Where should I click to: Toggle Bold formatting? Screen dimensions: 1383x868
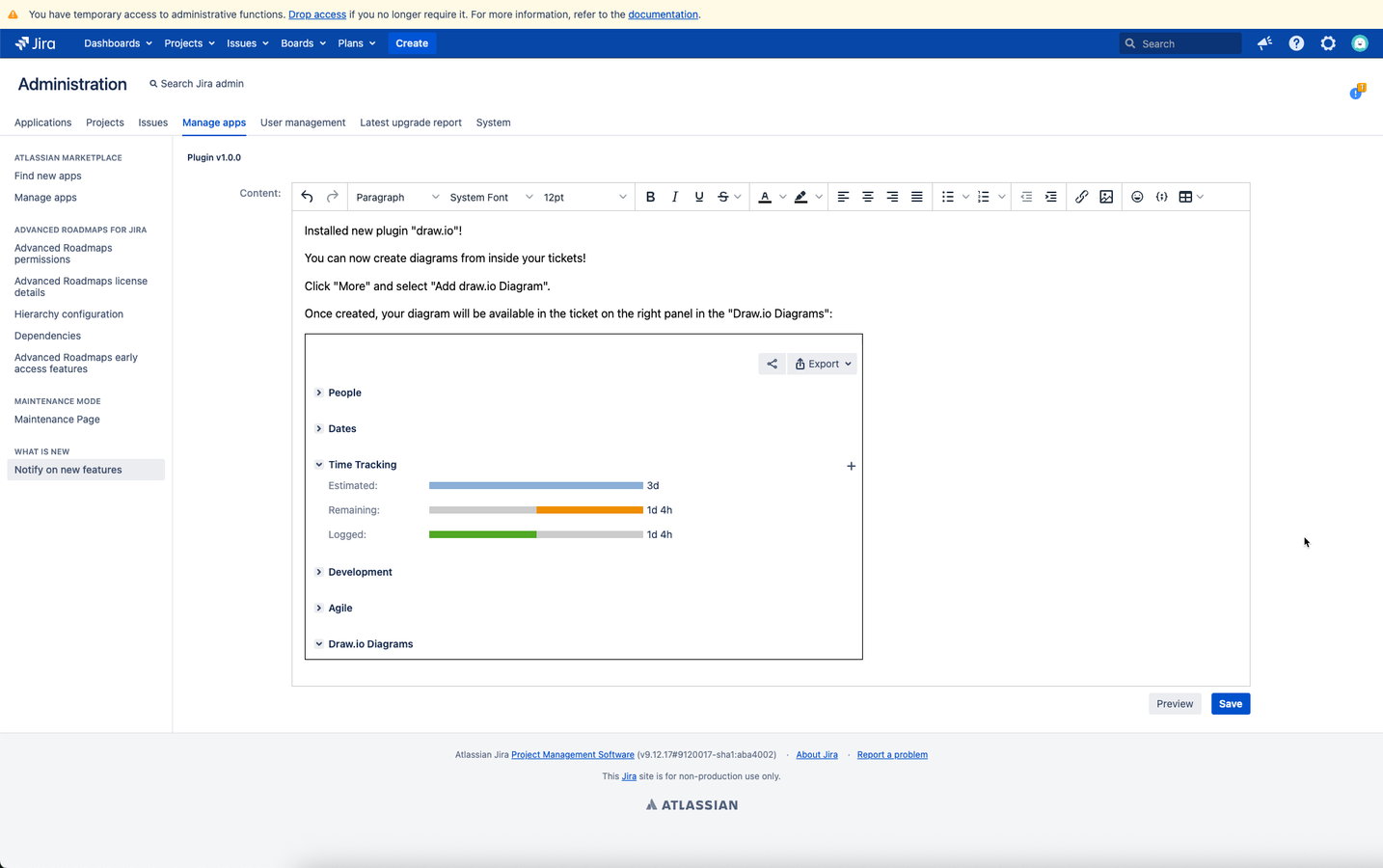coord(650,197)
